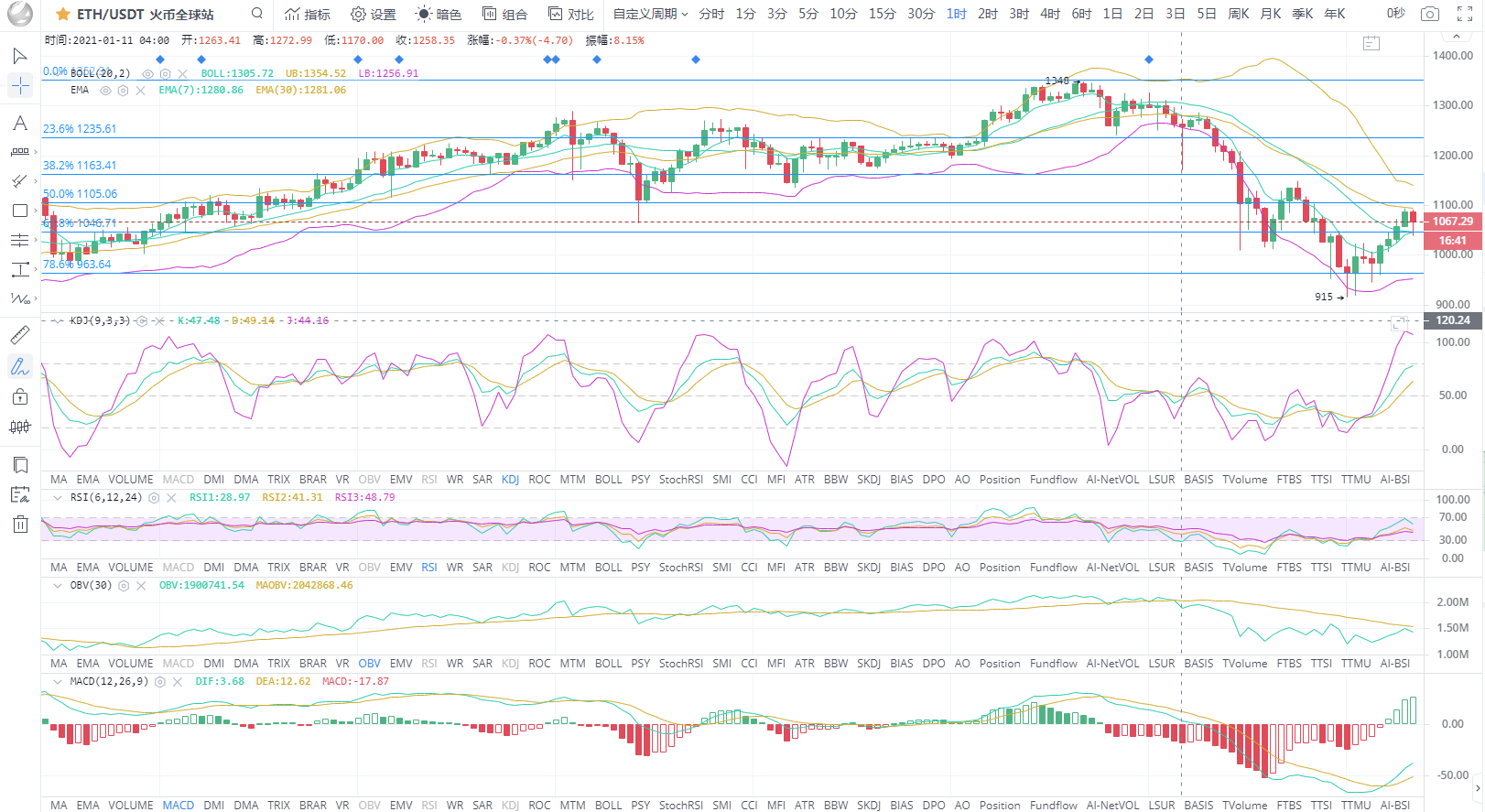Toggle BOLL indicator visibility eye
1485x812 pixels.
point(148,73)
